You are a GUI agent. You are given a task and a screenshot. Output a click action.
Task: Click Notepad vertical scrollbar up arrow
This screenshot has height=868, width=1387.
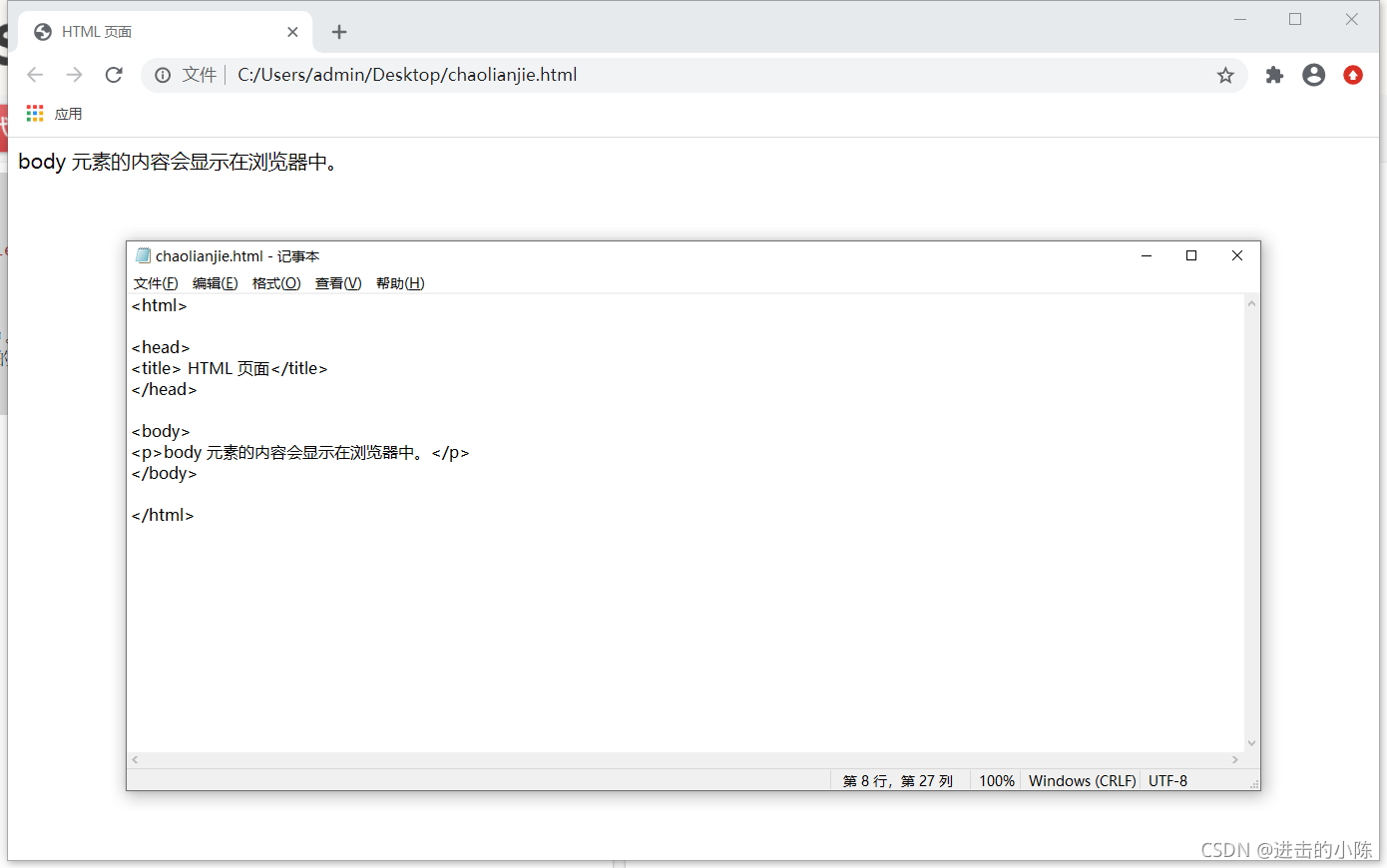click(1251, 303)
